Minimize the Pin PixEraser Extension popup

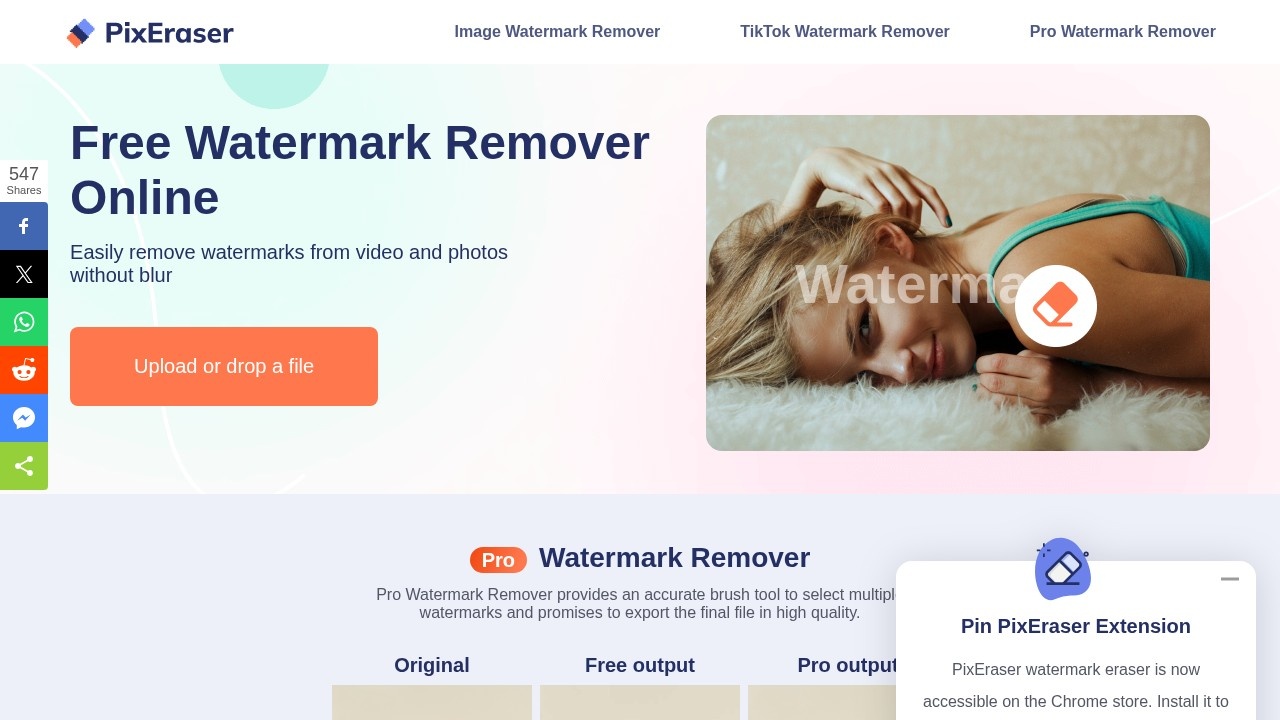(x=1230, y=579)
